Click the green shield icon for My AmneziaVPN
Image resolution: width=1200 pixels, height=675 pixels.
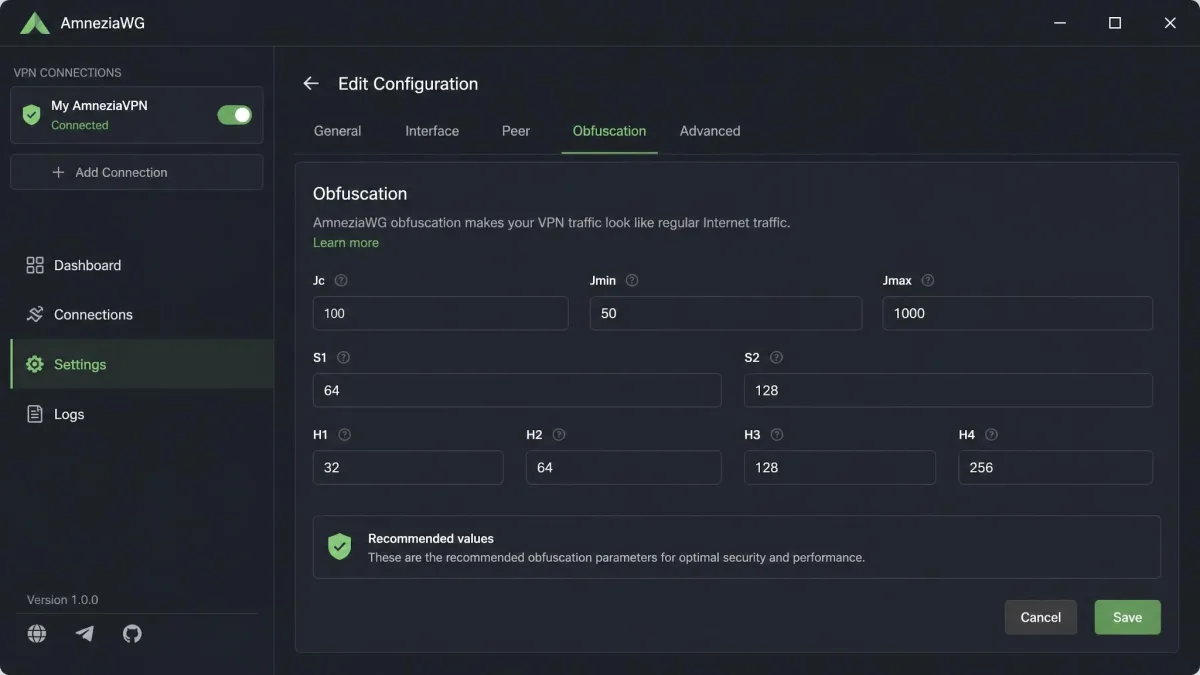point(31,115)
